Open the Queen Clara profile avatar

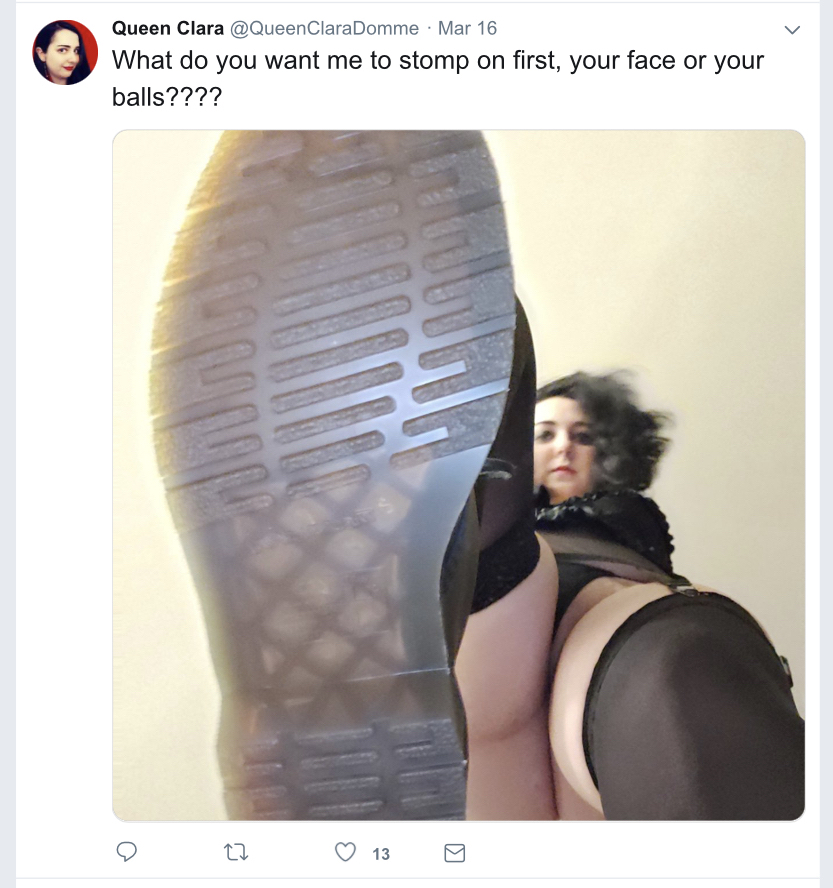(x=65, y=53)
